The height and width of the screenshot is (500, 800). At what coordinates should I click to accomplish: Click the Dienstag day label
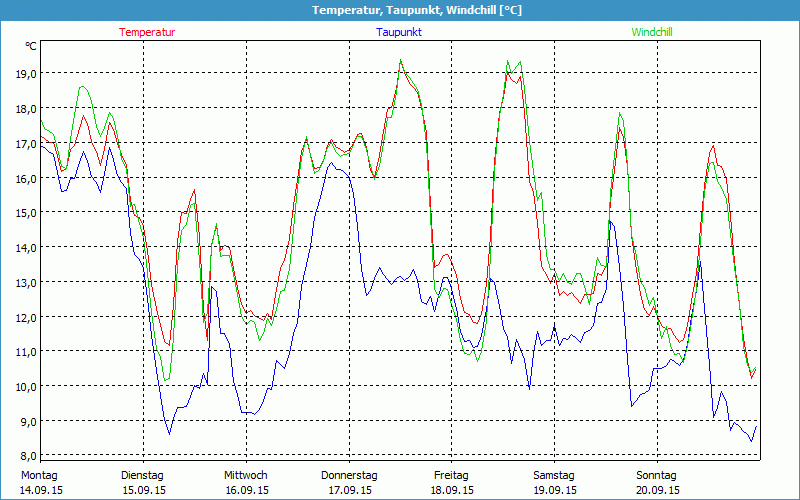tap(142, 476)
